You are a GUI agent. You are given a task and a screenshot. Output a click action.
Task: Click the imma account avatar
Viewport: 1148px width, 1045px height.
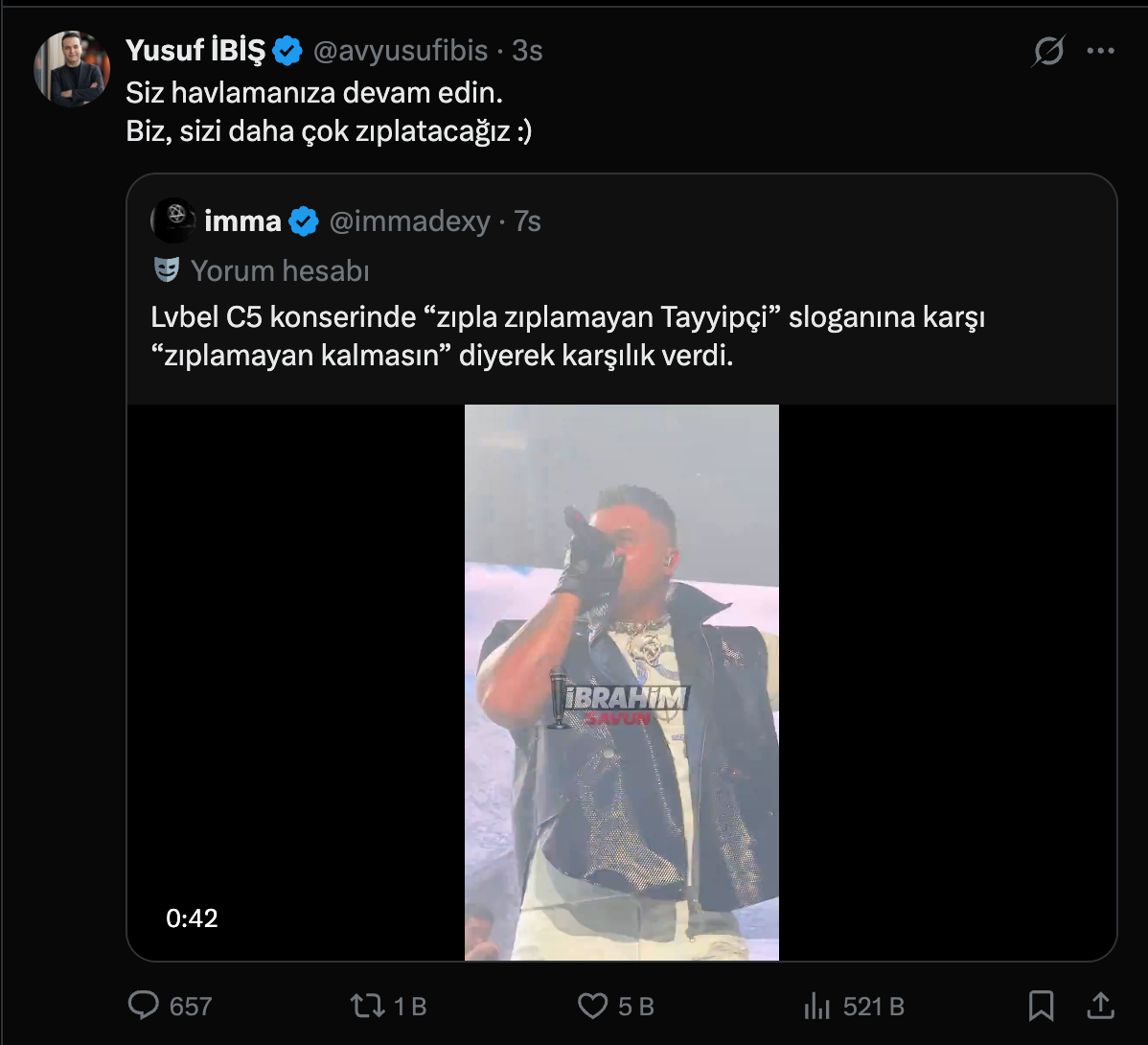[173, 221]
